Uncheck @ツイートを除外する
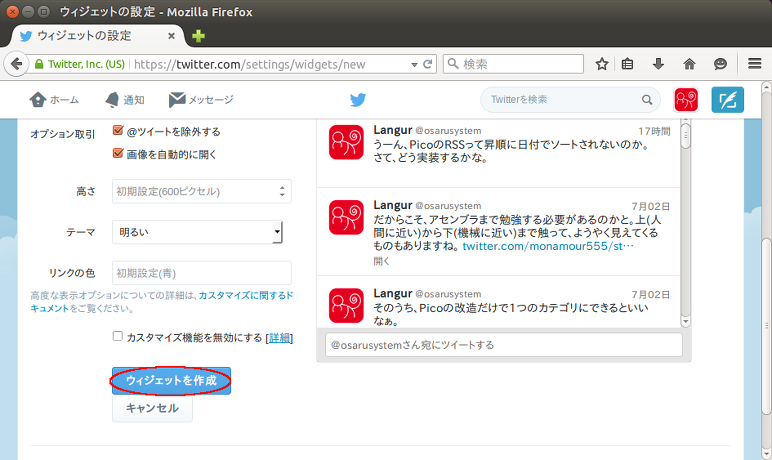This screenshot has width=772, height=460. coord(118,131)
